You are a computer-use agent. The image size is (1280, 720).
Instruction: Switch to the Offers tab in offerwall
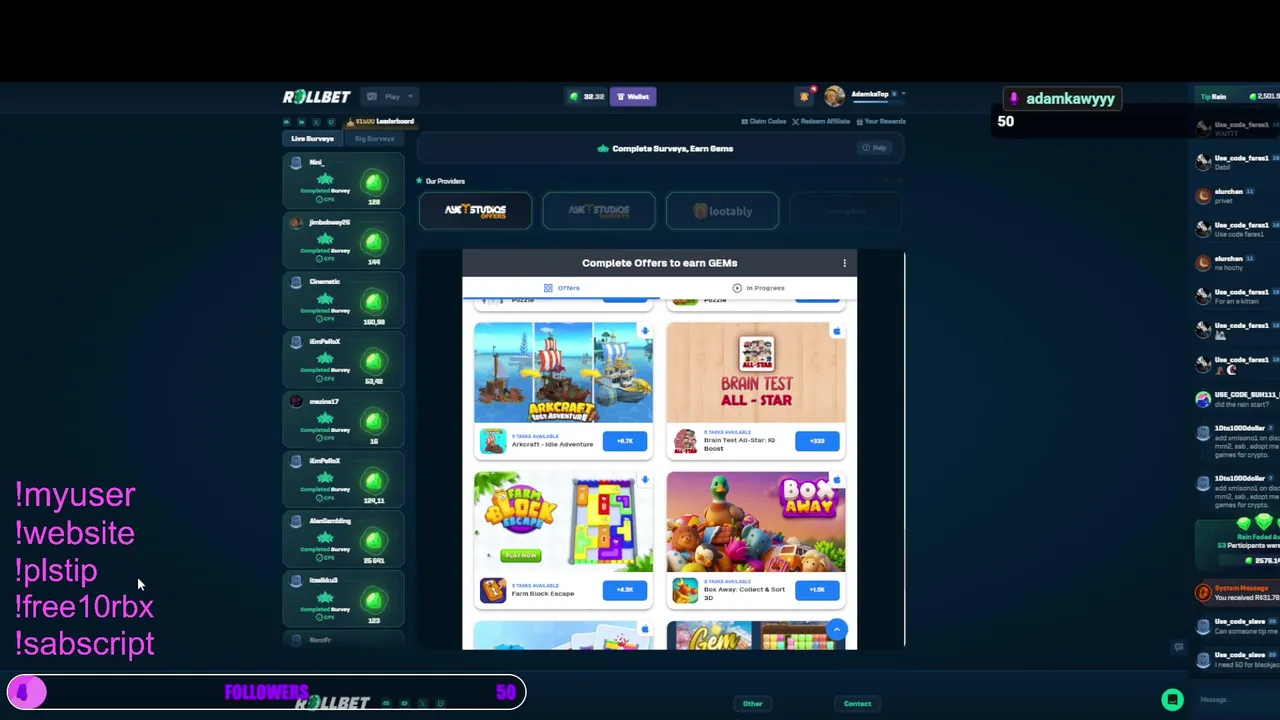coord(562,288)
